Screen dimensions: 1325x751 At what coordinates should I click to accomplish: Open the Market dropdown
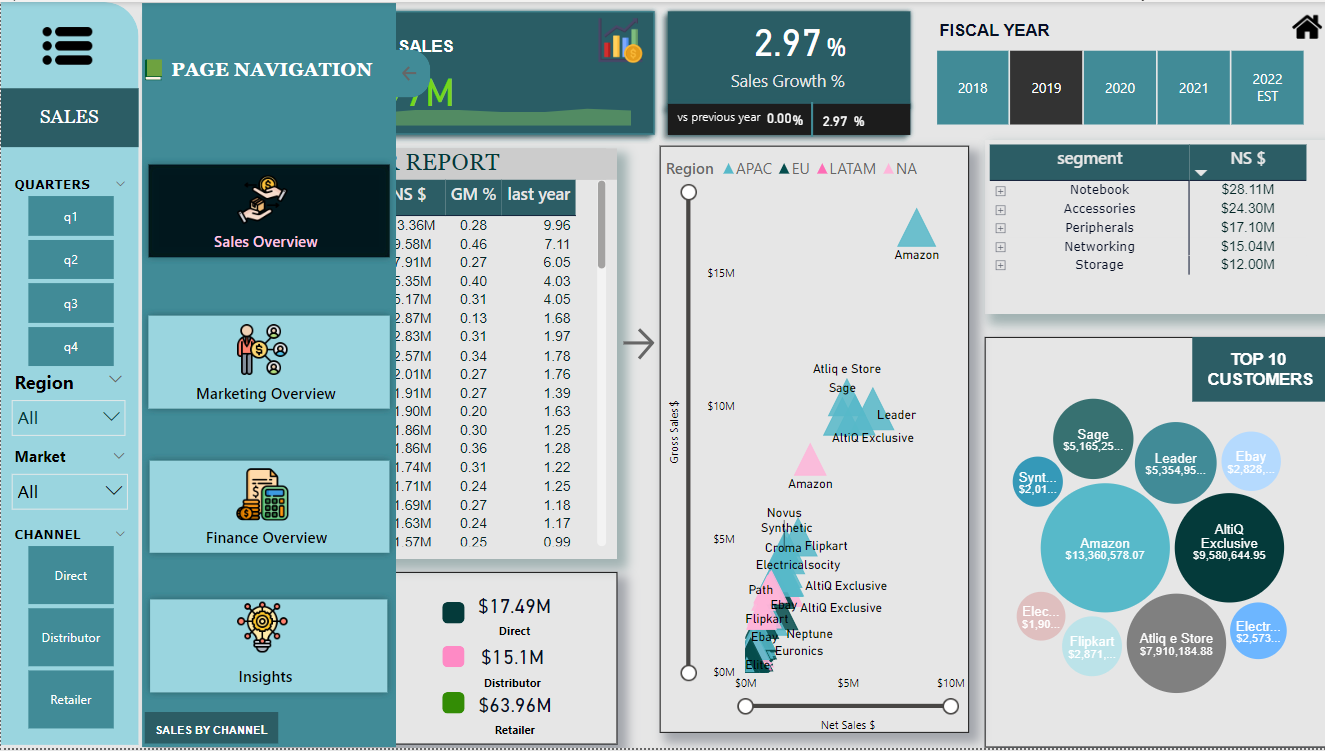[69, 491]
